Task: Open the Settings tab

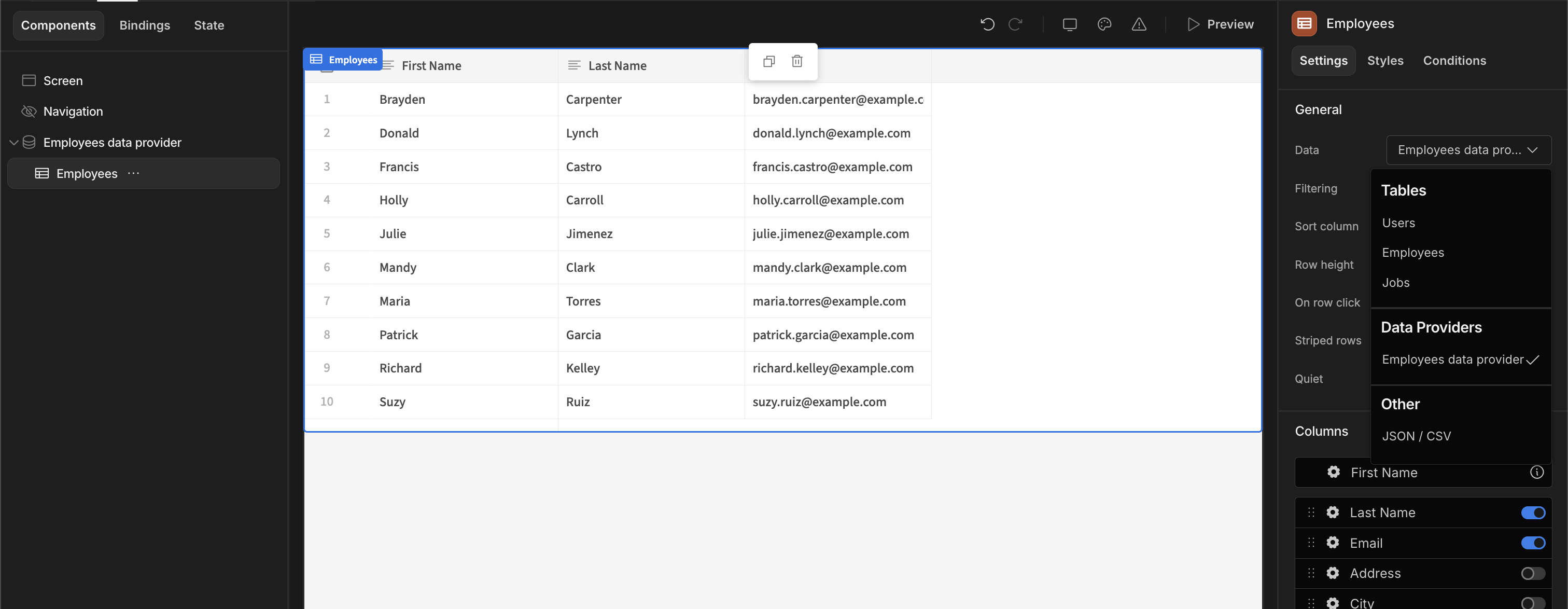Action: [1323, 60]
